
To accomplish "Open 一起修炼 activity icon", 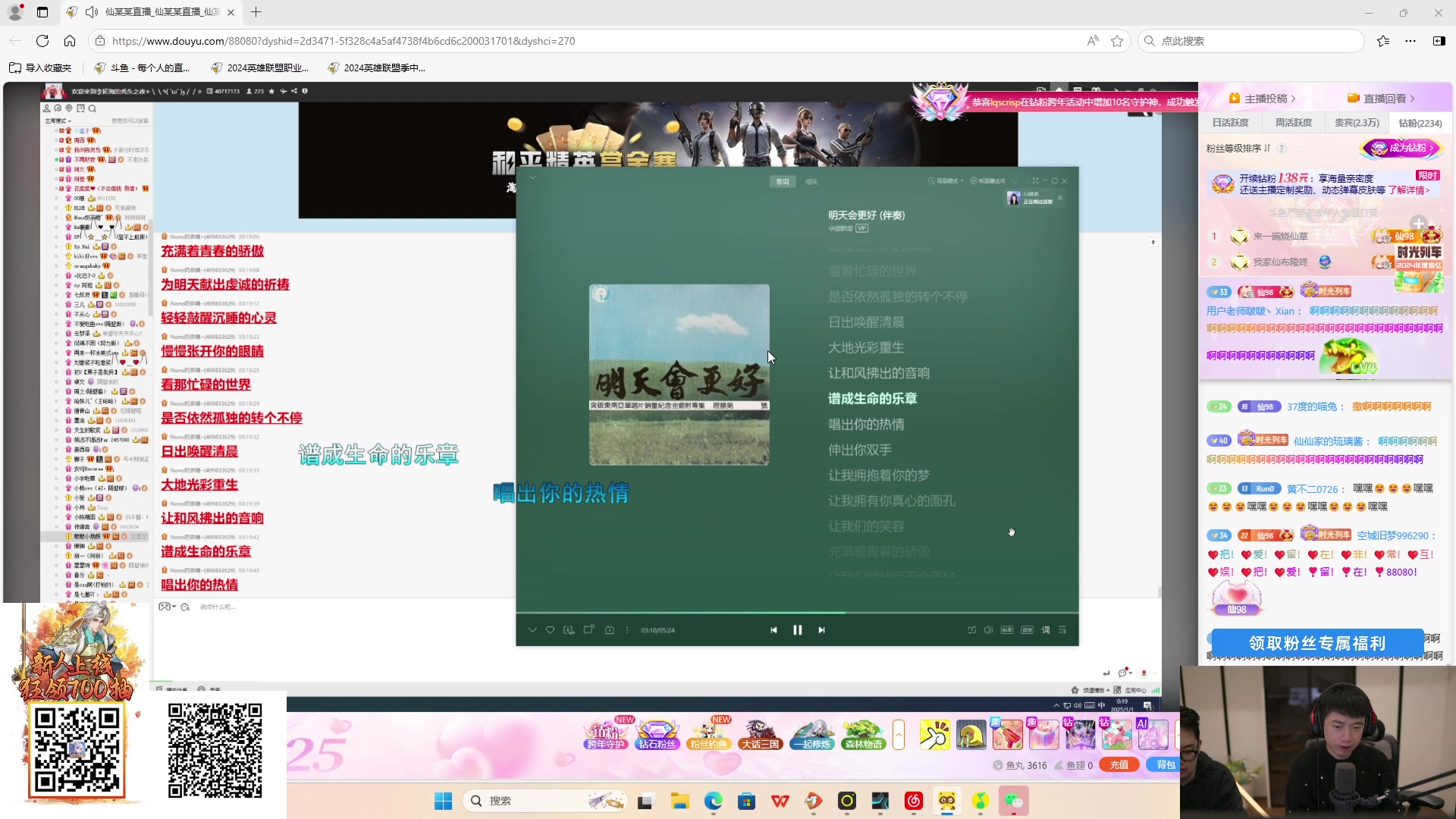I will click(x=812, y=735).
